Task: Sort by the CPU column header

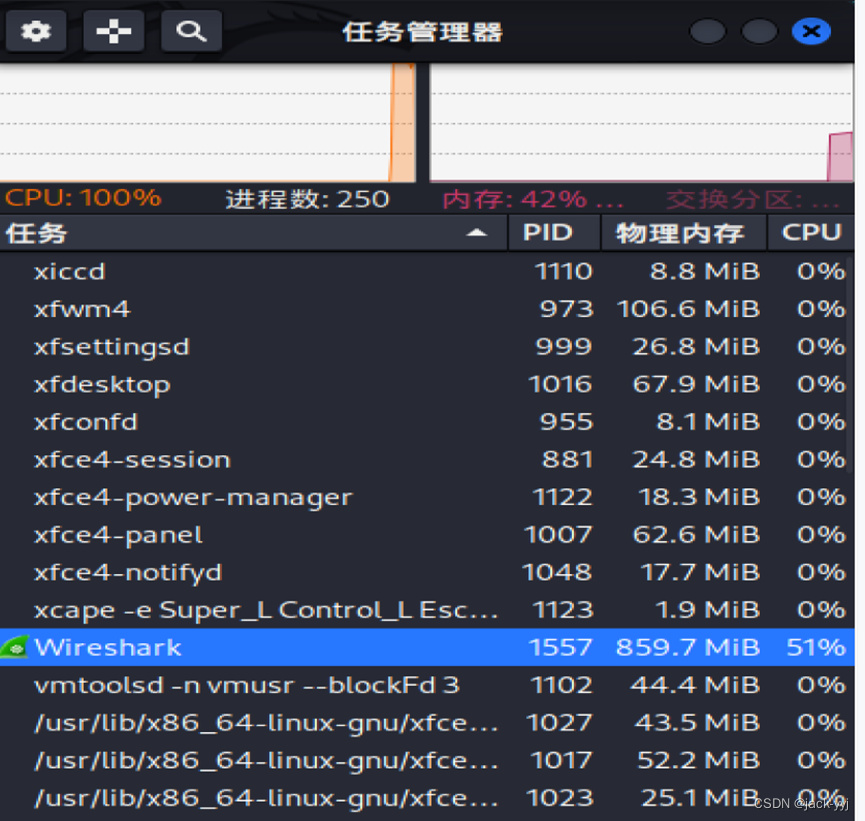Action: 811,232
